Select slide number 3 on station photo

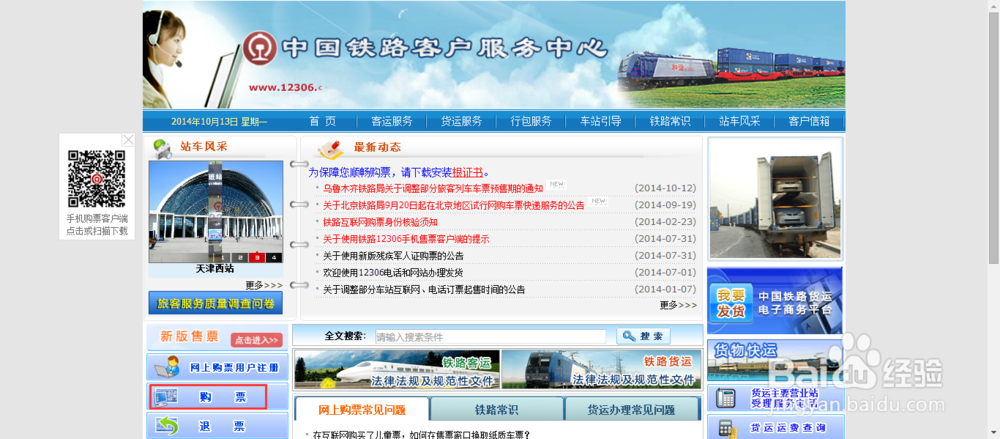tap(257, 258)
